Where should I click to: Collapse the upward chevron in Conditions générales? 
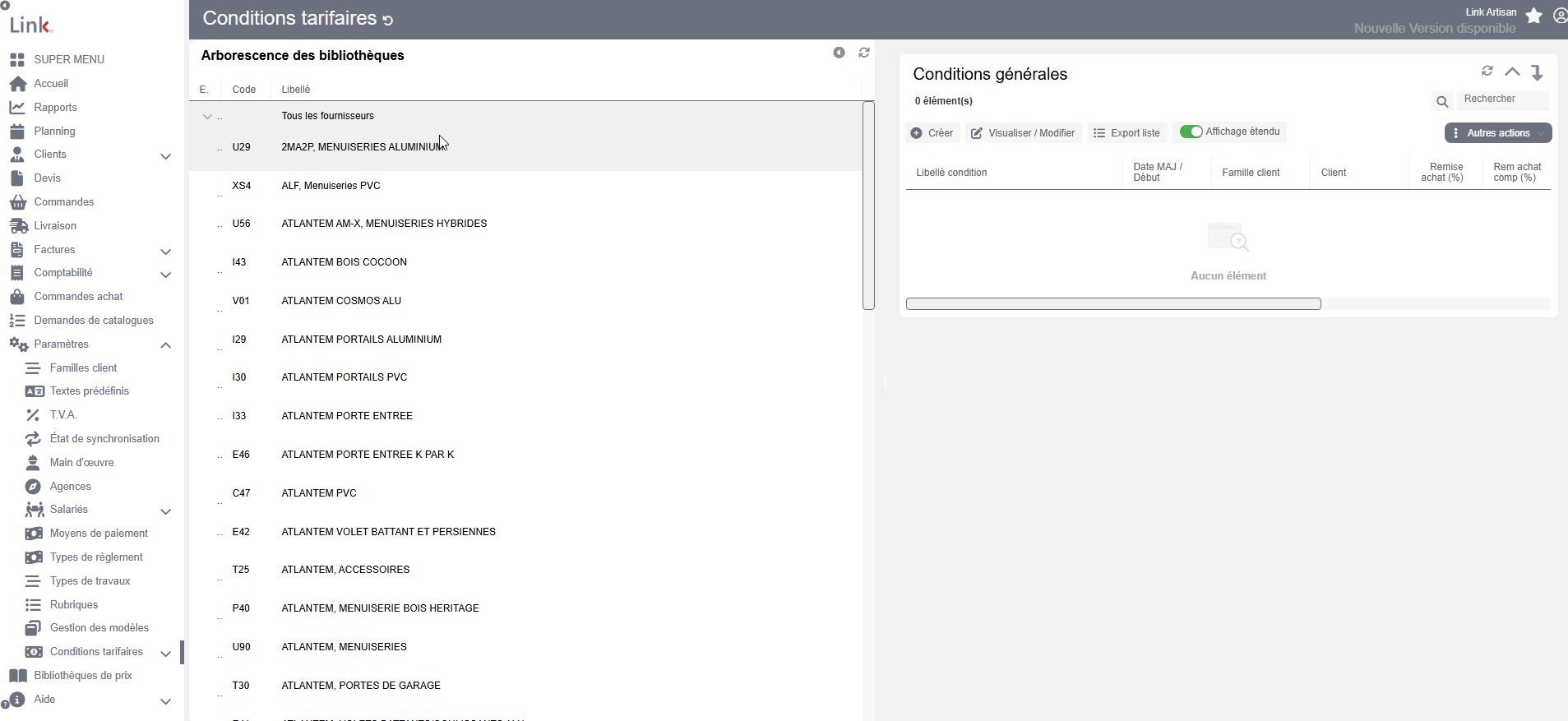click(x=1512, y=72)
